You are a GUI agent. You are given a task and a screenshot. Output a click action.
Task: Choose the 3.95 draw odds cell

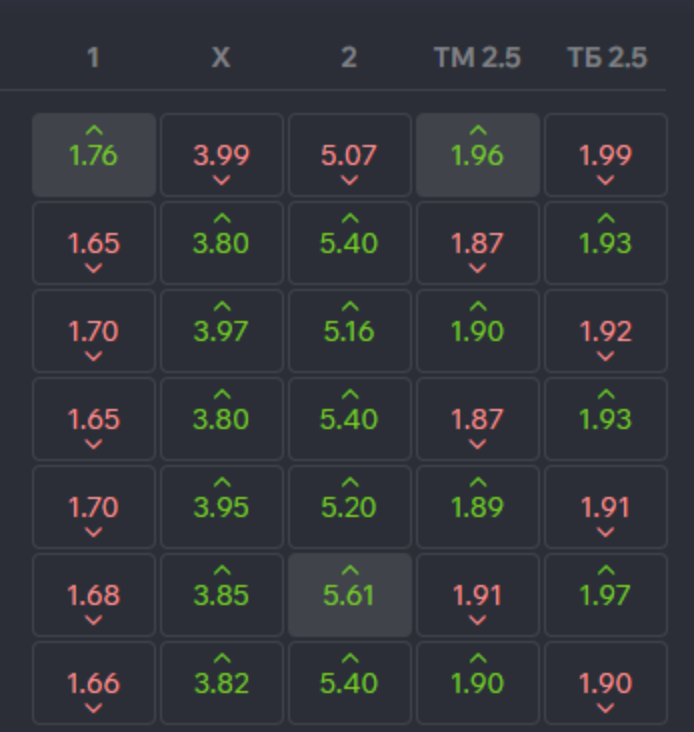pos(222,507)
